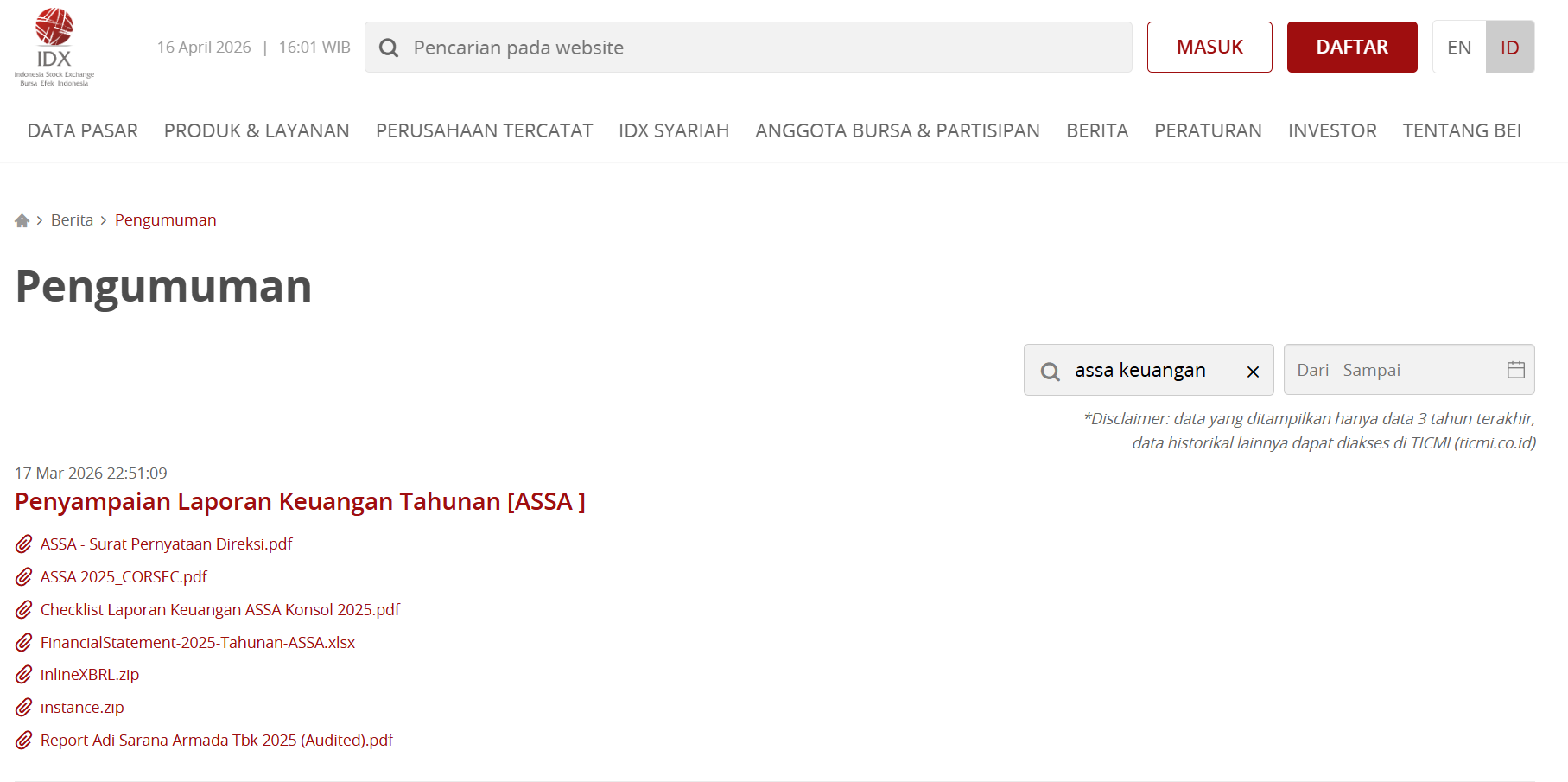
Task: Click the announcement search magnifier icon
Action: click(x=1051, y=372)
